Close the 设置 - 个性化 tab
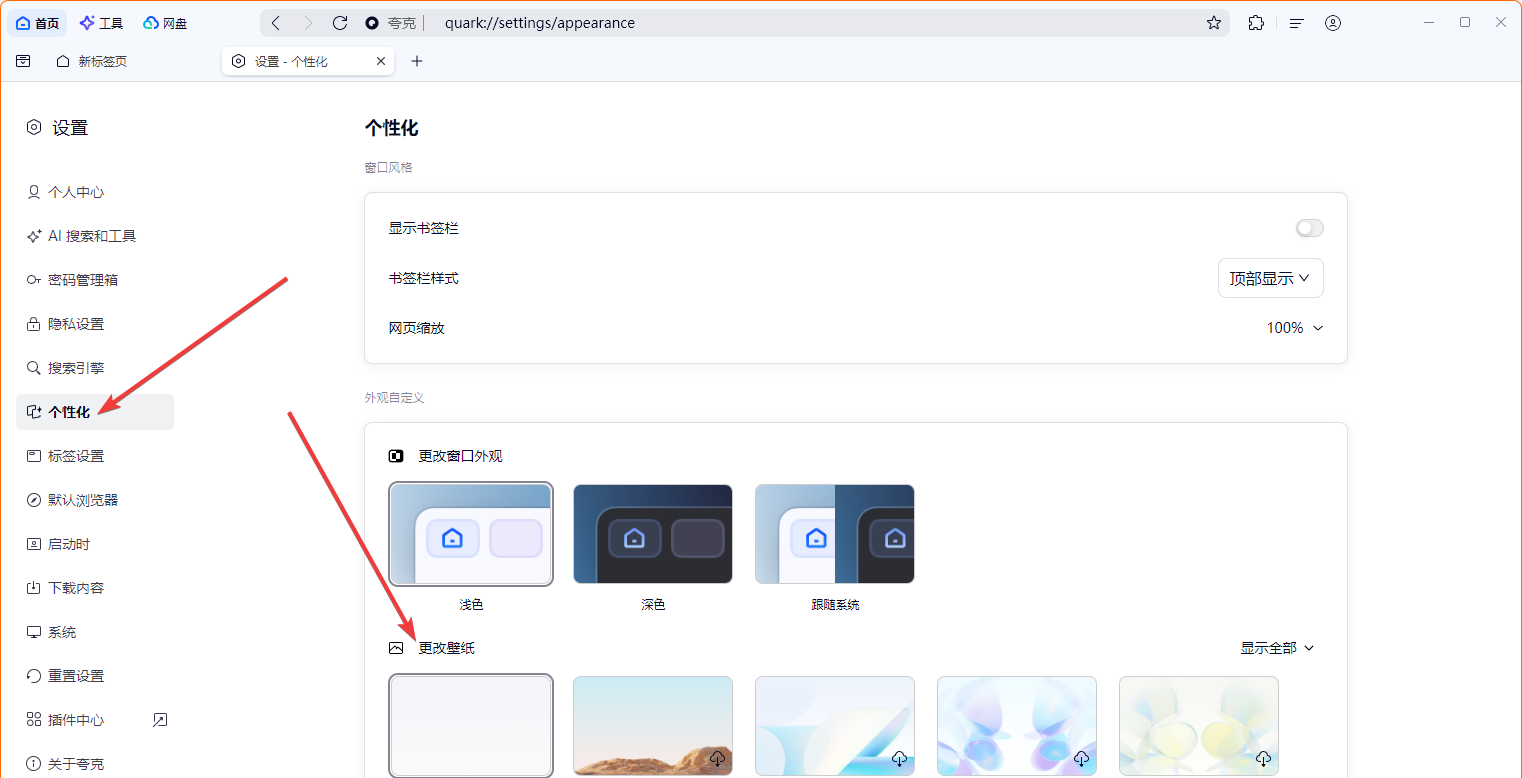1522x778 pixels. (x=381, y=61)
